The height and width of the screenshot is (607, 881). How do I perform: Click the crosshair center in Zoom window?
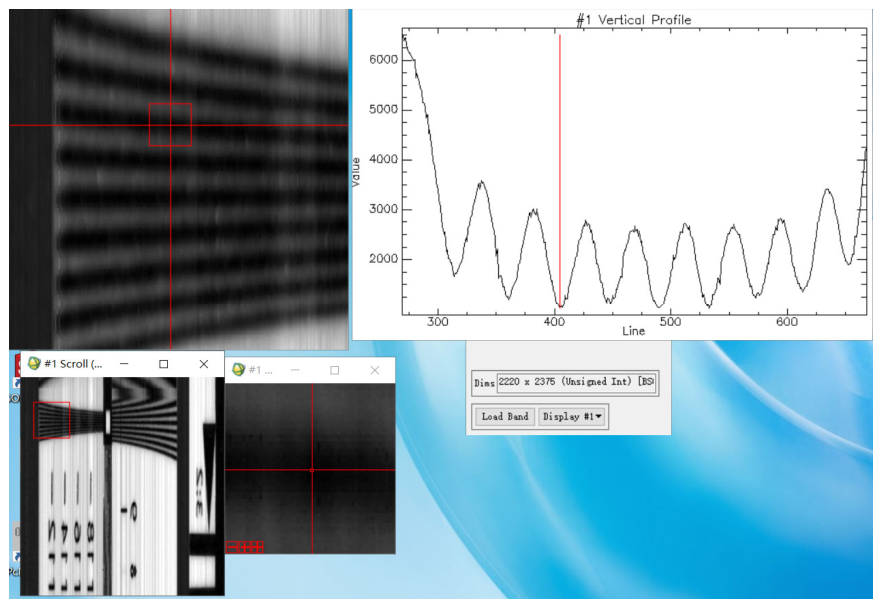pyautogui.click(x=312, y=470)
